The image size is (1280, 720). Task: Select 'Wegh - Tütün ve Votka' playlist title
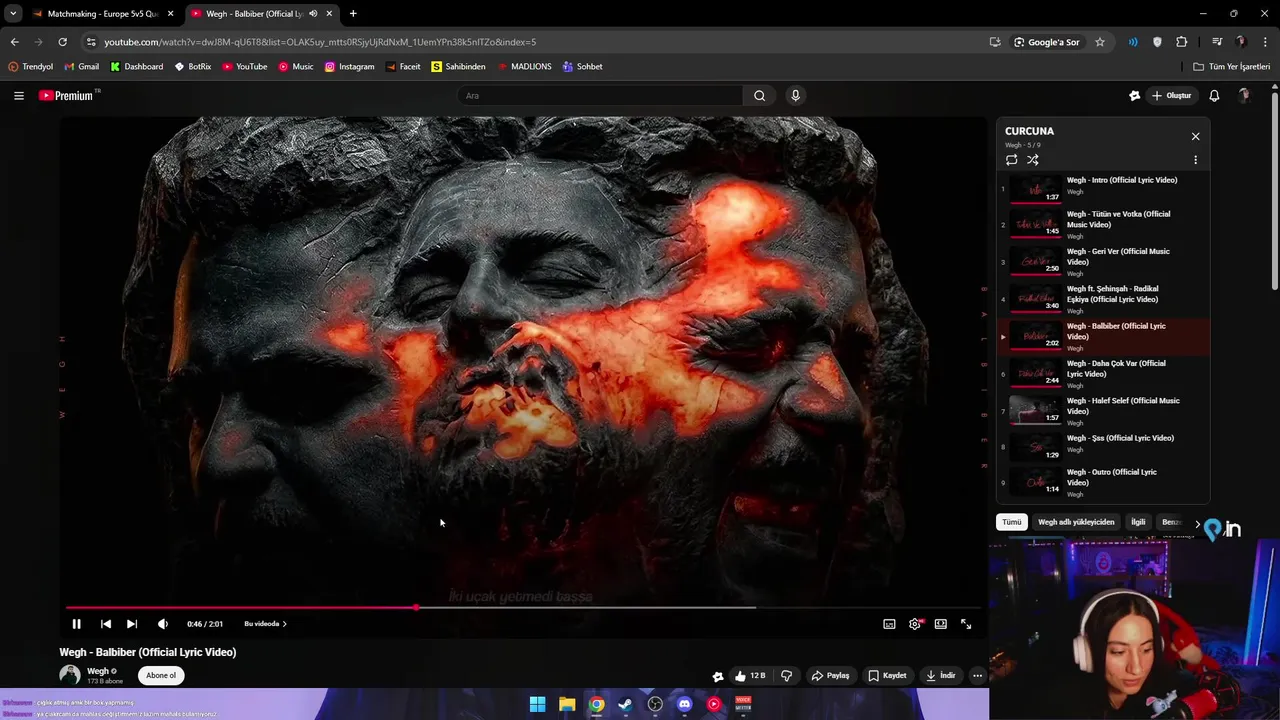1118,219
